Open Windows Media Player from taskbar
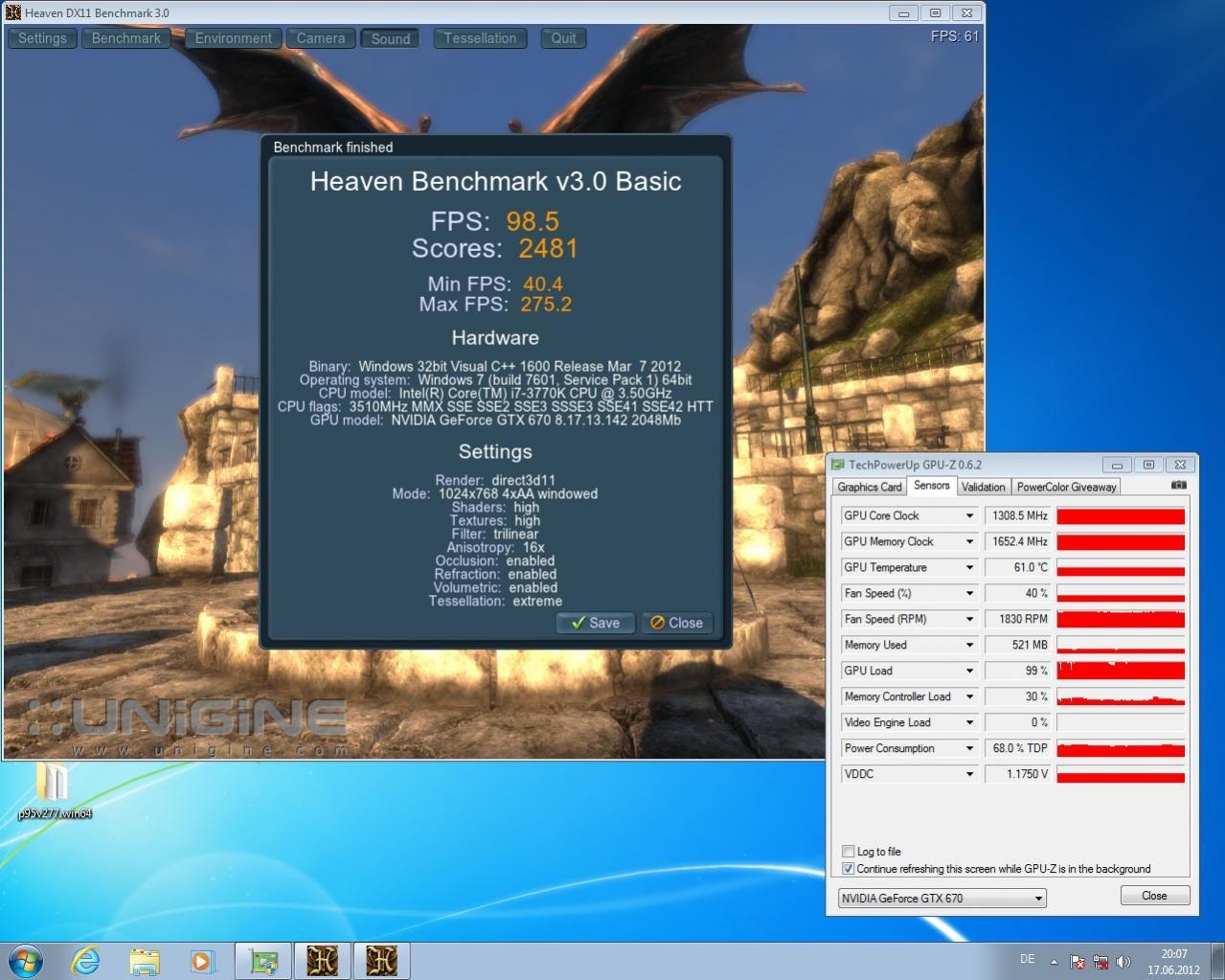Viewport: 1225px width, 980px height. 201,961
